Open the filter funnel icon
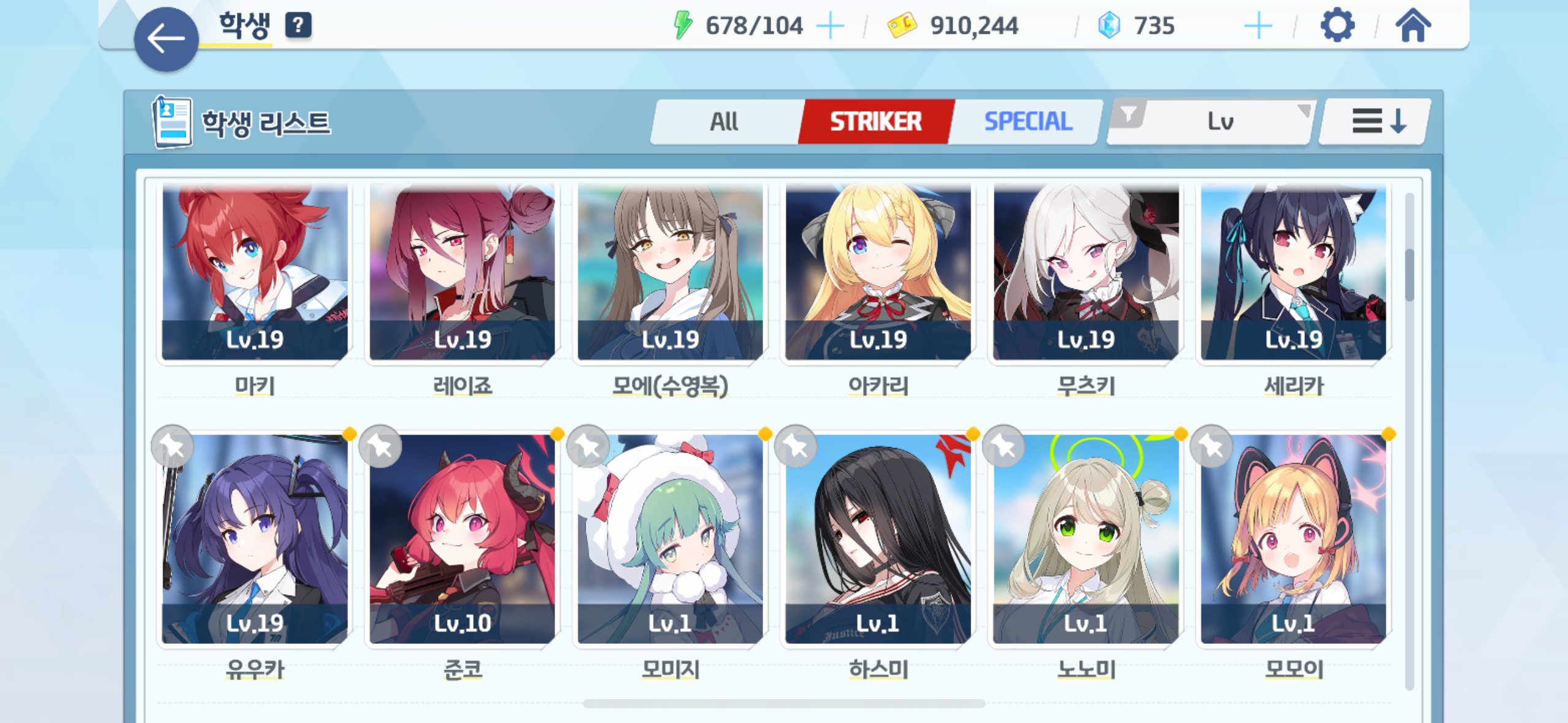Image resolution: width=1568 pixels, height=723 pixels. tap(1129, 114)
